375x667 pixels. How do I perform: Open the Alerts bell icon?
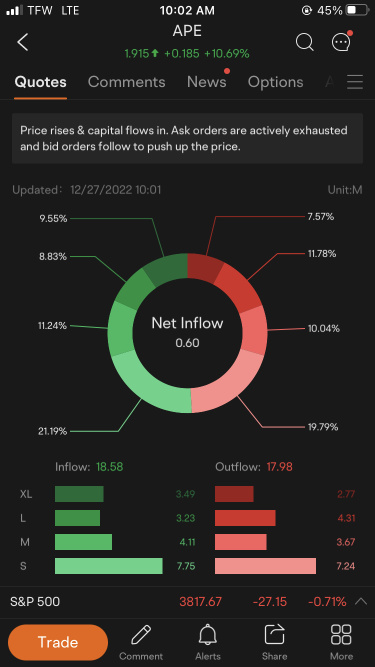pyautogui.click(x=208, y=635)
